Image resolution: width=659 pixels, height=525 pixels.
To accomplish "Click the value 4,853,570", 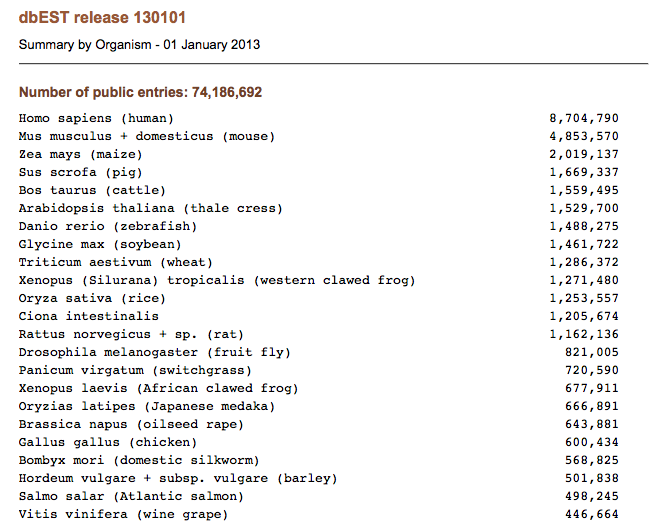I will 584,137.
